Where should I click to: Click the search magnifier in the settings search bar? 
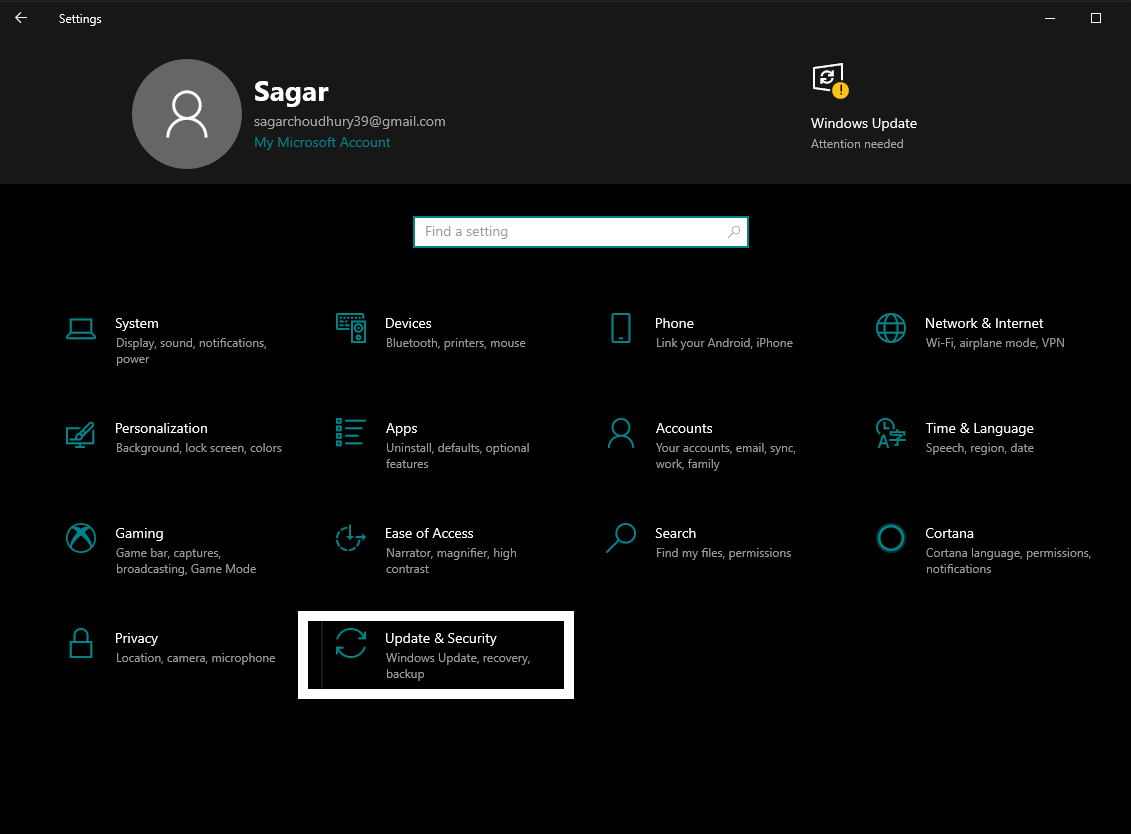(x=733, y=231)
